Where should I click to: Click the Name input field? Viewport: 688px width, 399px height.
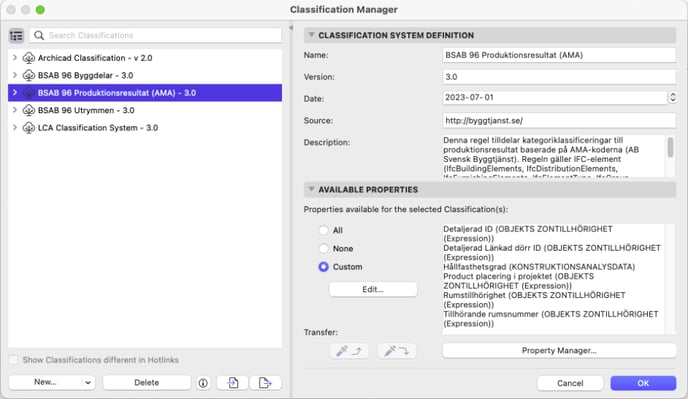pos(559,55)
